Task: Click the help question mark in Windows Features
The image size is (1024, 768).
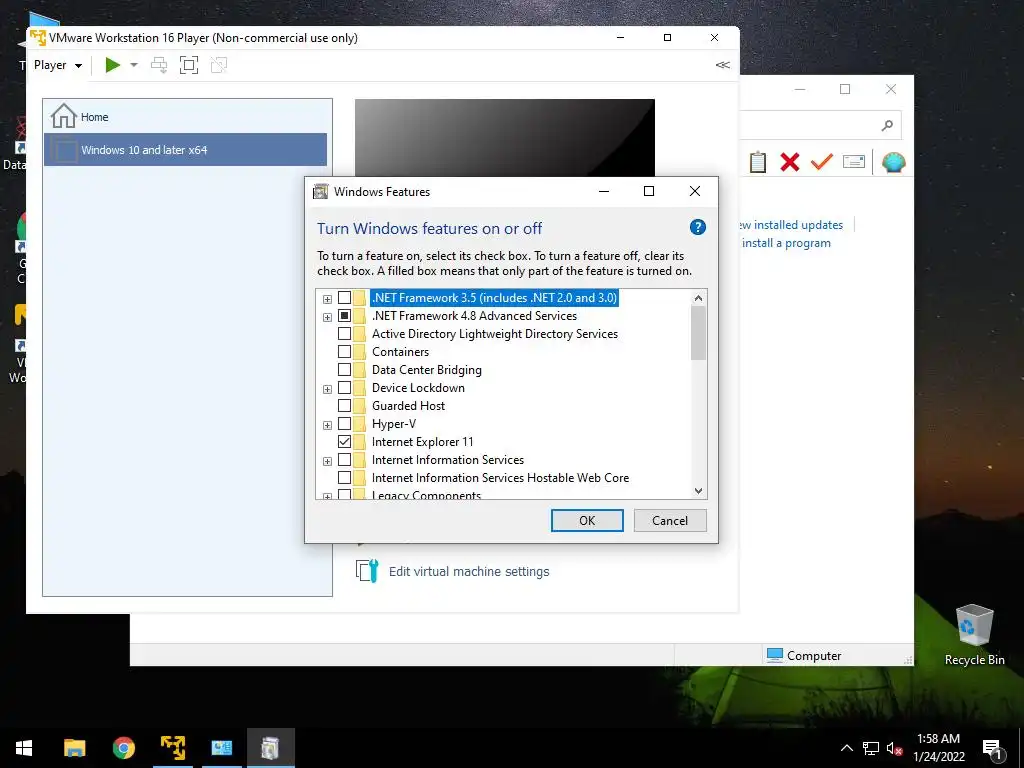Action: coord(697,227)
